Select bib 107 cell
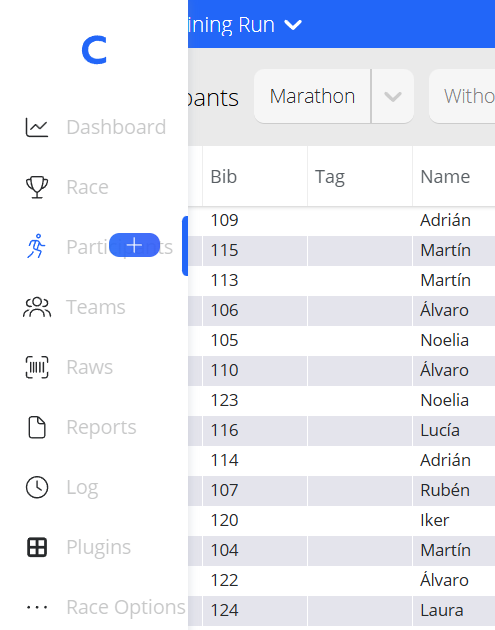This screenshot has height=630, width=495. (x=255, y=491)
